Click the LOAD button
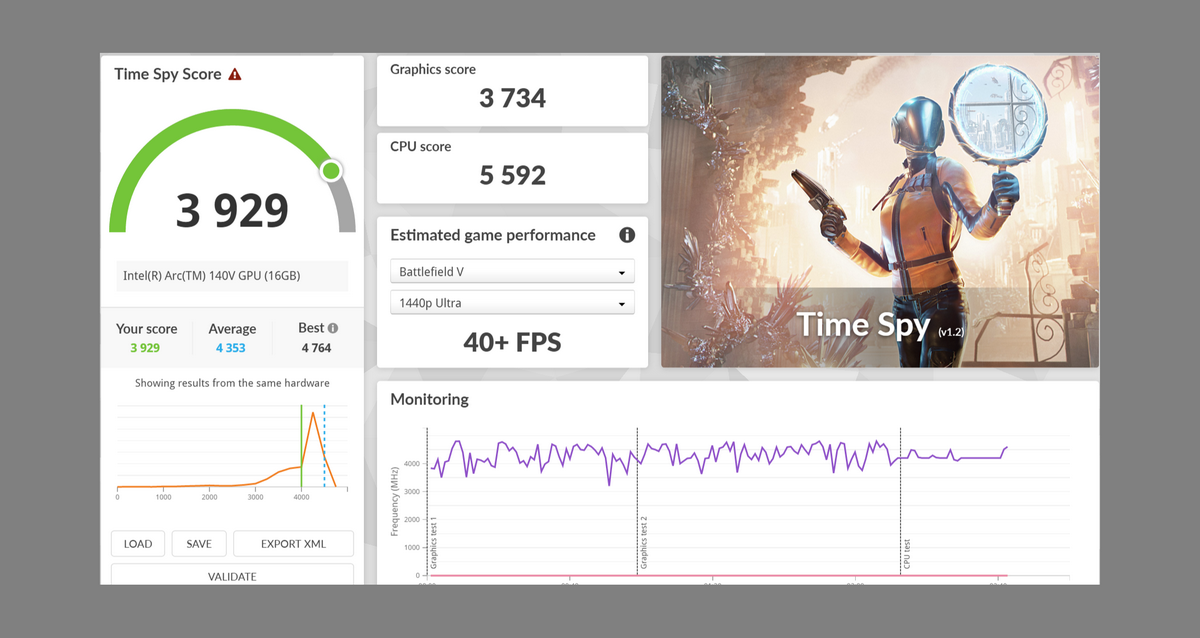Viewport: 1200px width, 638px height. [x=138, y=544]
